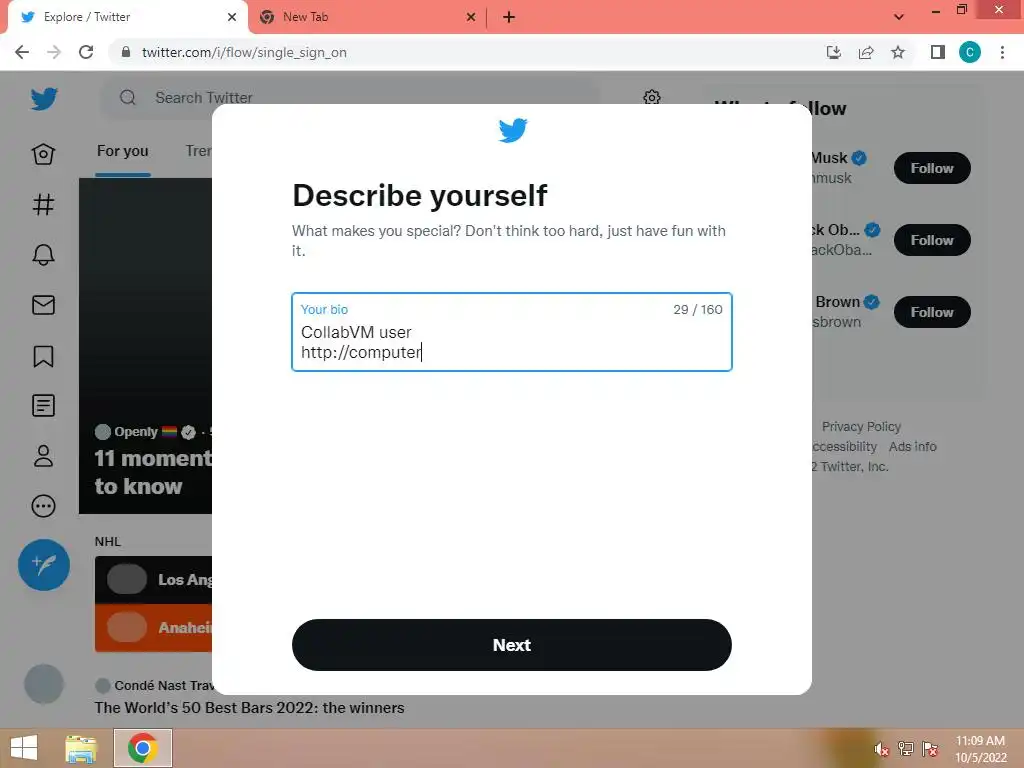Viewport: 1024px width, 768px height.
Task: Reload the page
Action: pos(86,52)
